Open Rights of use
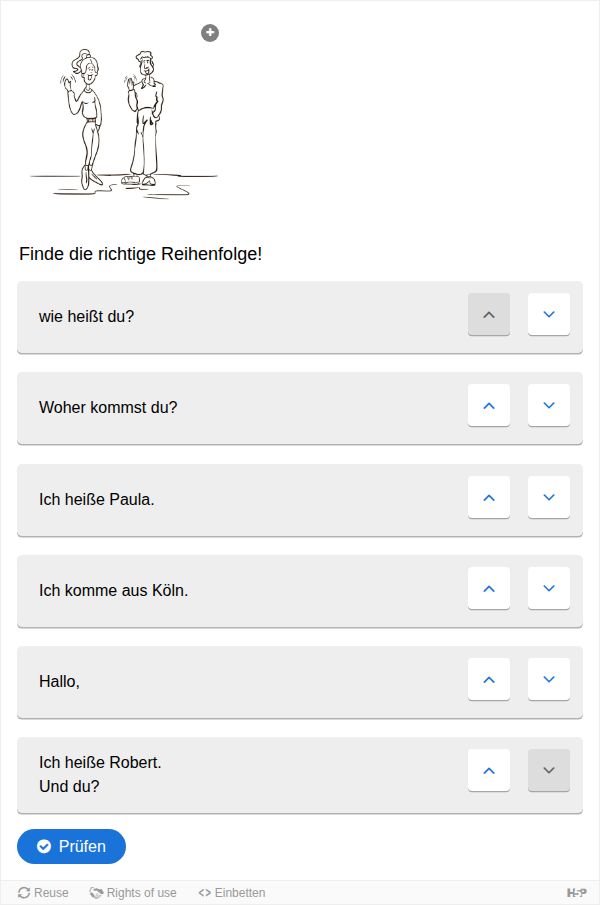This screenshot has width=600, height=905. [x=133, y=892]
